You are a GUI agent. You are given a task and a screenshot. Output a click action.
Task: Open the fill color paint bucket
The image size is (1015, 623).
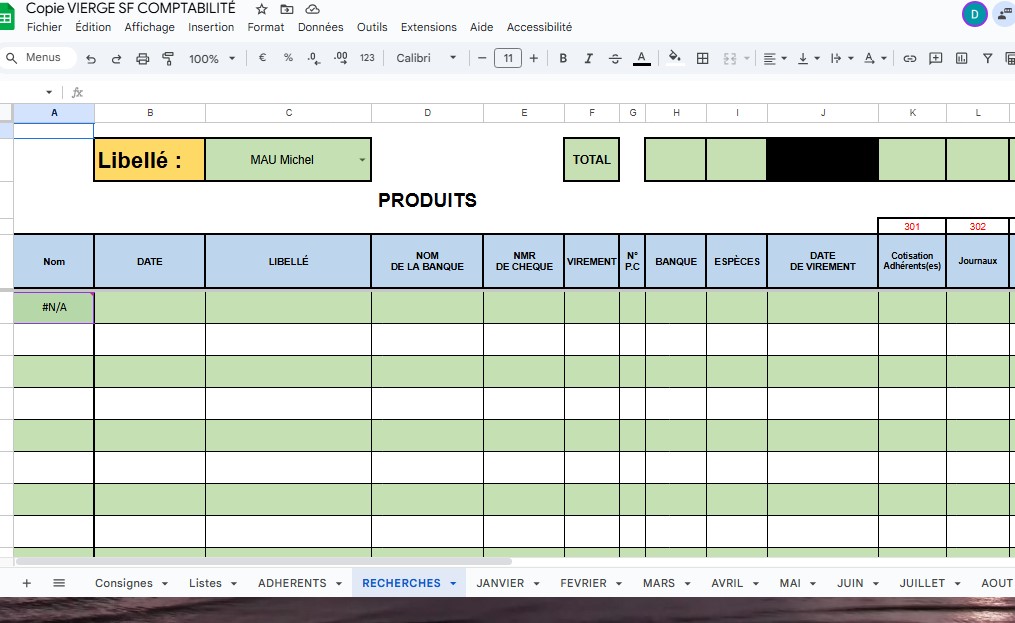click(674, 59)
